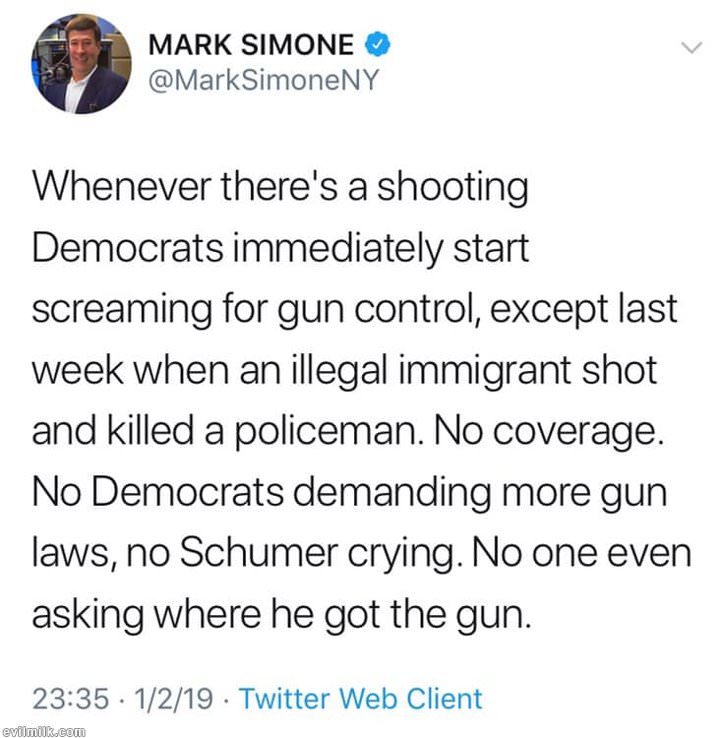Image resolution: width=720 pixels, height=738 pixels.
Task: Click the last line "asking where he got the gun."
Action: 281,616
